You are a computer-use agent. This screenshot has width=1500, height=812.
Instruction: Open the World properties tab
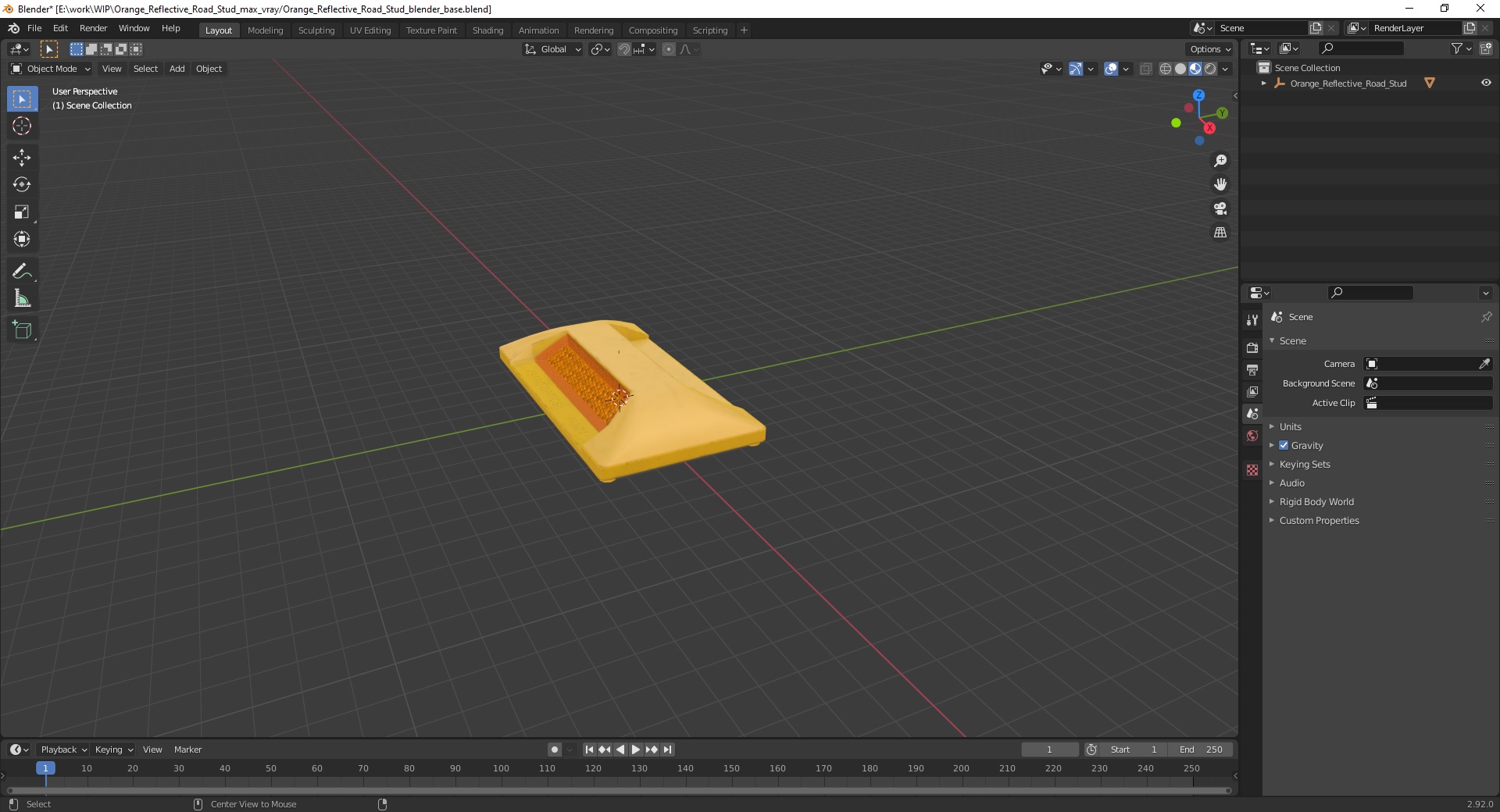point(1252,436)
